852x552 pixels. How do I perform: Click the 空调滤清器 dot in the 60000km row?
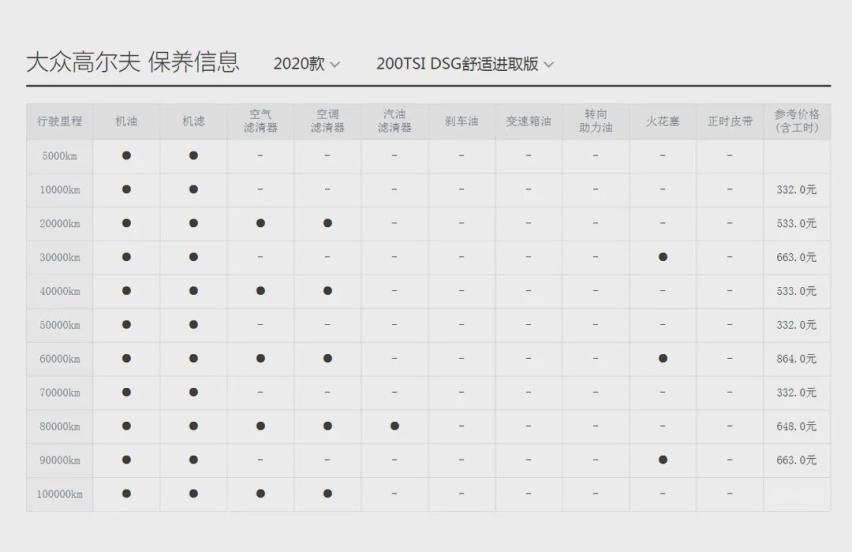(328, 359)
